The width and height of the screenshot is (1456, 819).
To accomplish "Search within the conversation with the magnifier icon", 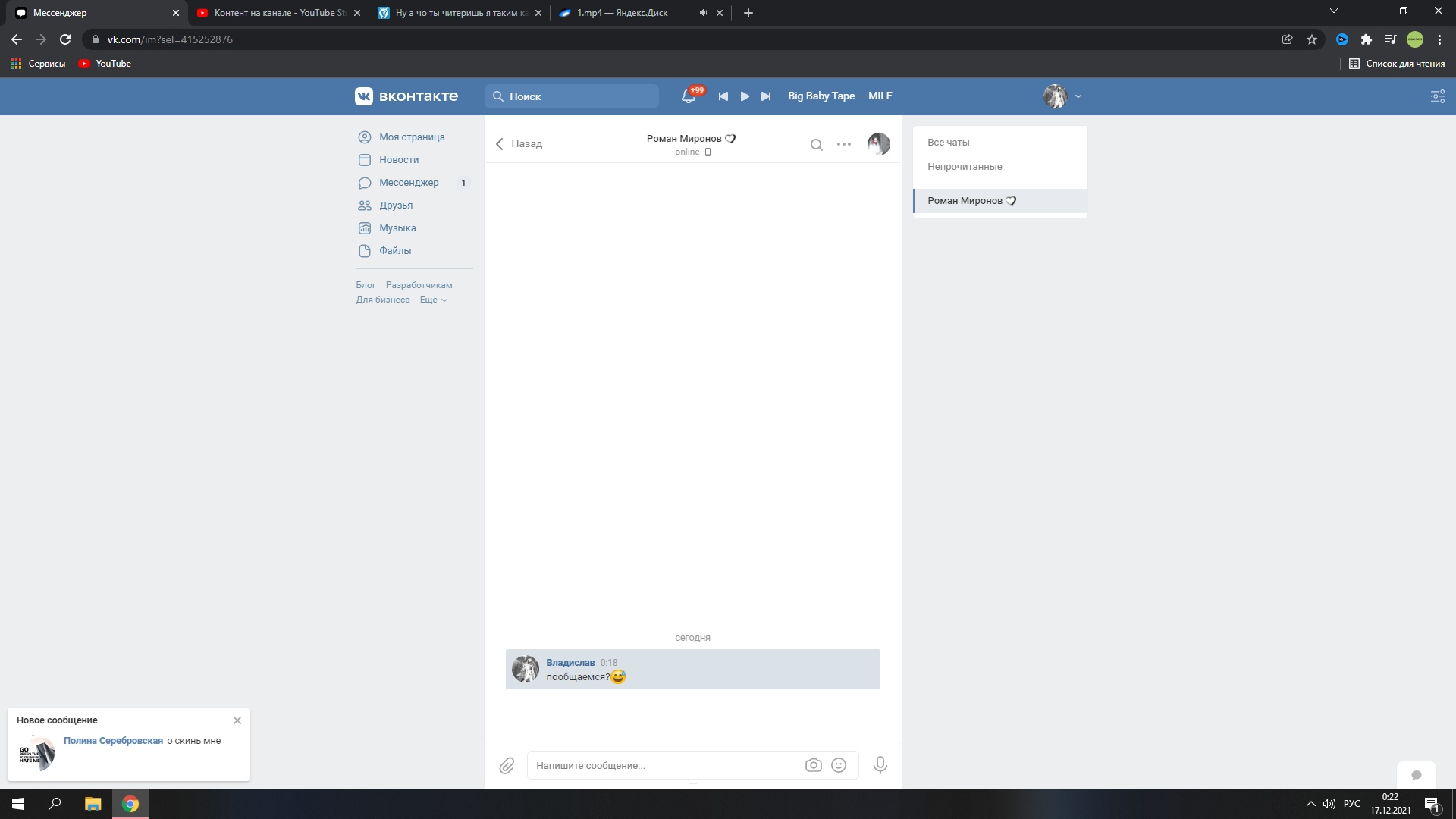I will coord(816,144).
